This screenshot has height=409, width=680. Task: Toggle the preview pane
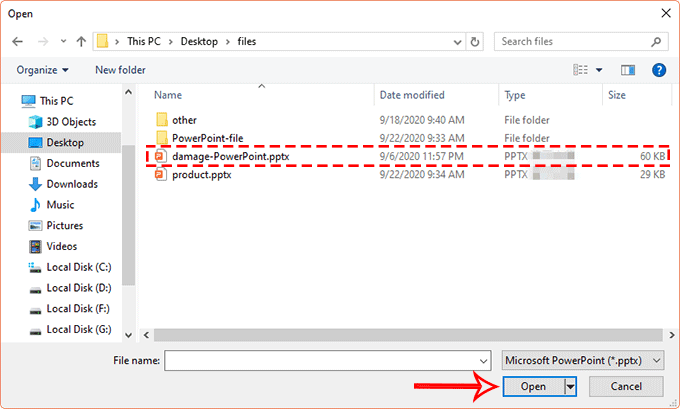pos(628,70)
